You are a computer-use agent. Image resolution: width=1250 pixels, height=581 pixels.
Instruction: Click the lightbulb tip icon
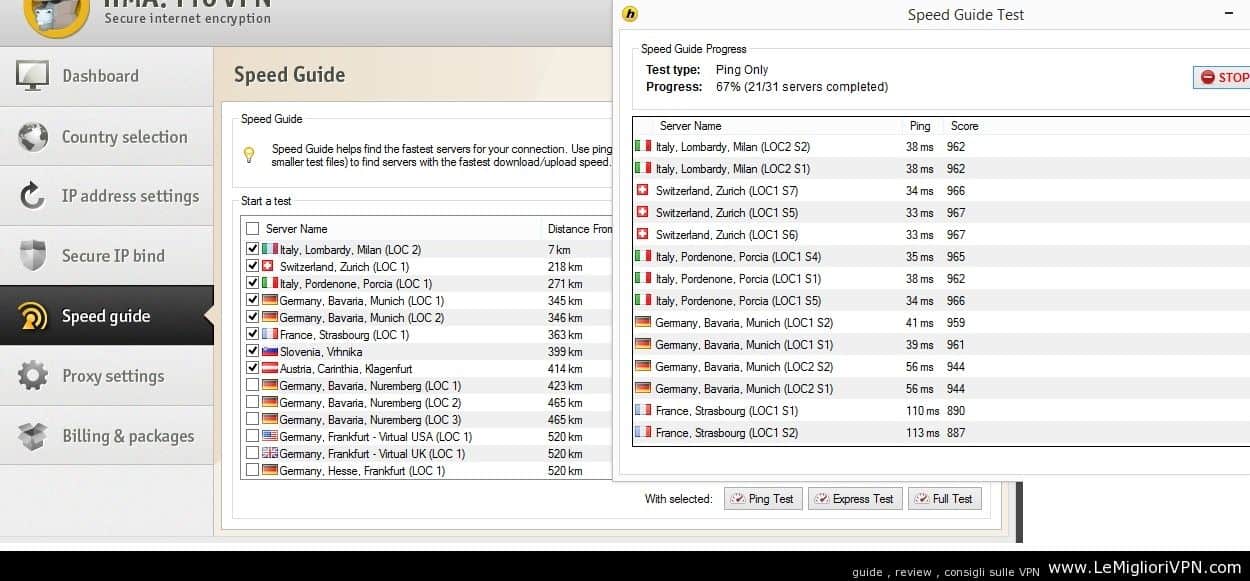pyautogui.click(x=250, y=155)
